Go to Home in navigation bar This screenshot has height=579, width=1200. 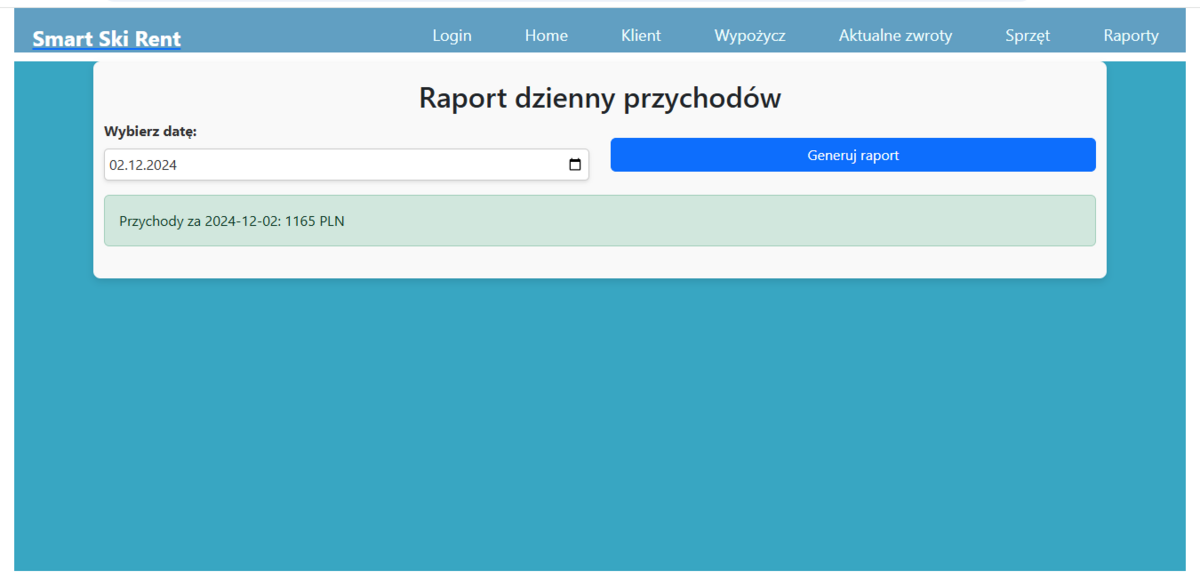[x=546, y=36]
